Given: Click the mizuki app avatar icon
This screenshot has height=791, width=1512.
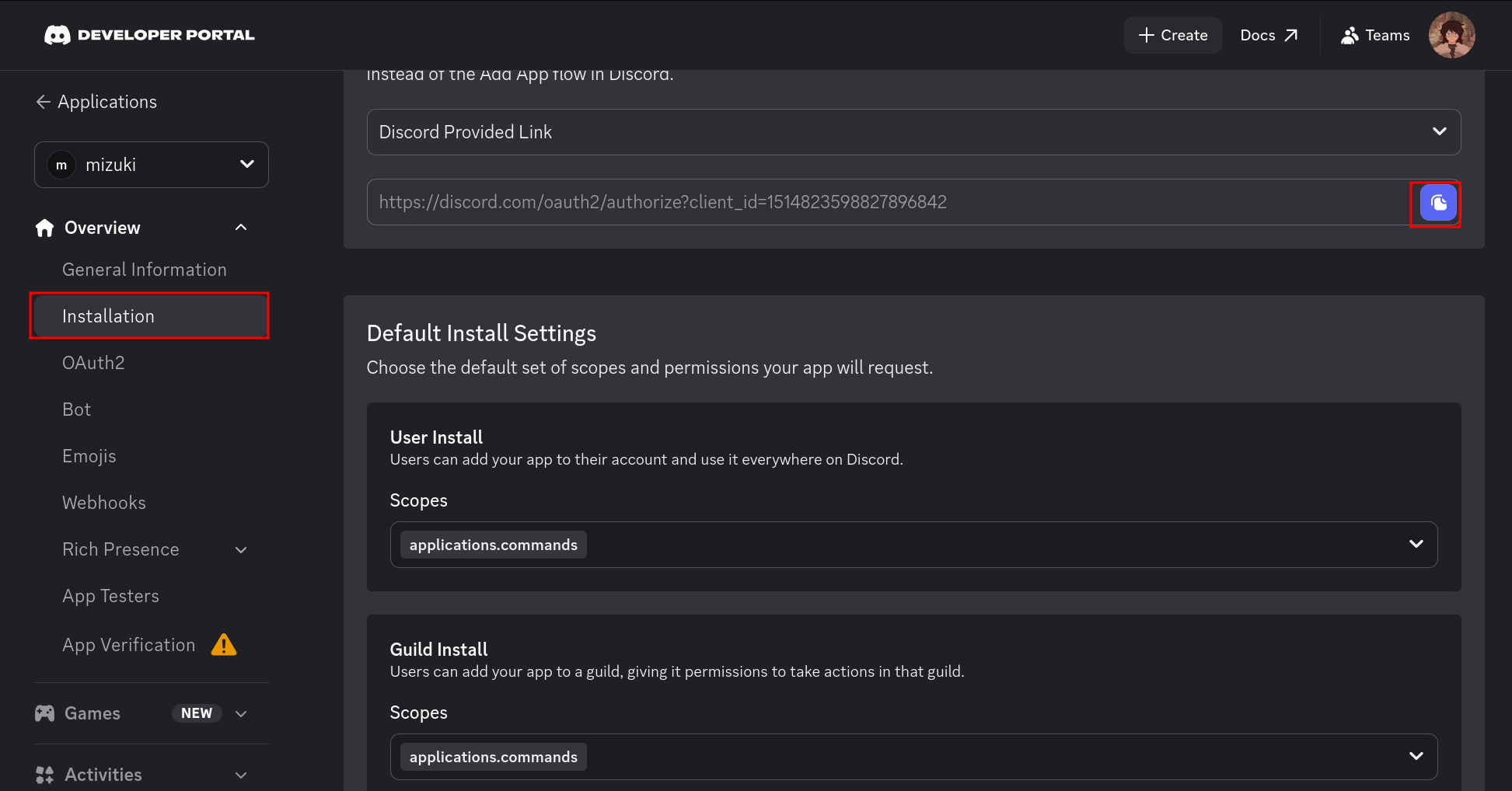Looking at the screenshot, I should pyautogui.click(x=61, y=165).
